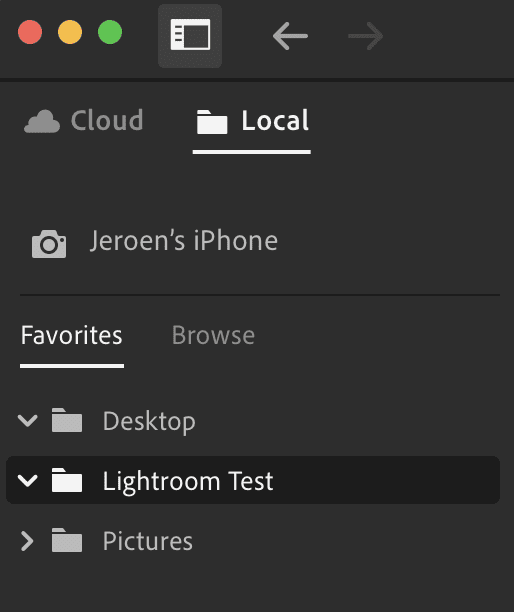
Task: Select the Lightroom Test favorite
Action: click(253, 480)
